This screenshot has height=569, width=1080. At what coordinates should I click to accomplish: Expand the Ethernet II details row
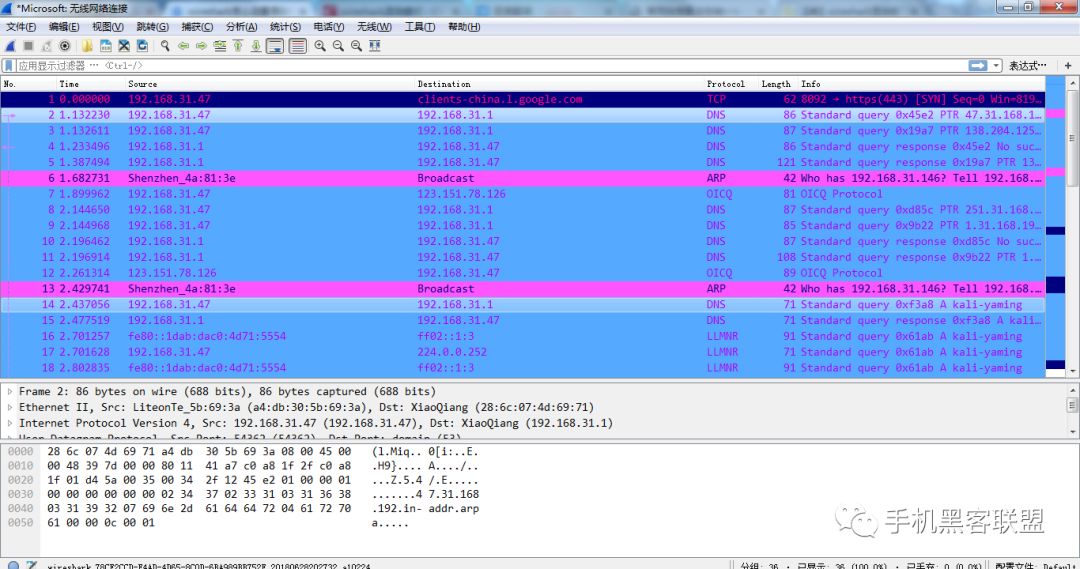[x=10, y=407]
